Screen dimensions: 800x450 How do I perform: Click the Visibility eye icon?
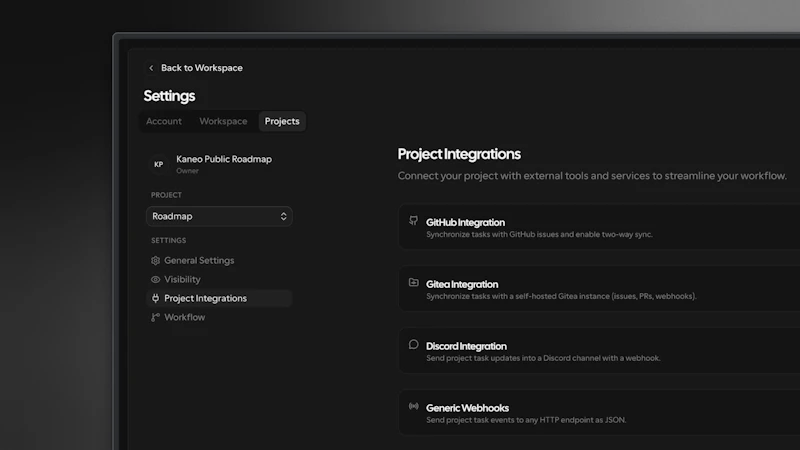(x=156, y=280)
